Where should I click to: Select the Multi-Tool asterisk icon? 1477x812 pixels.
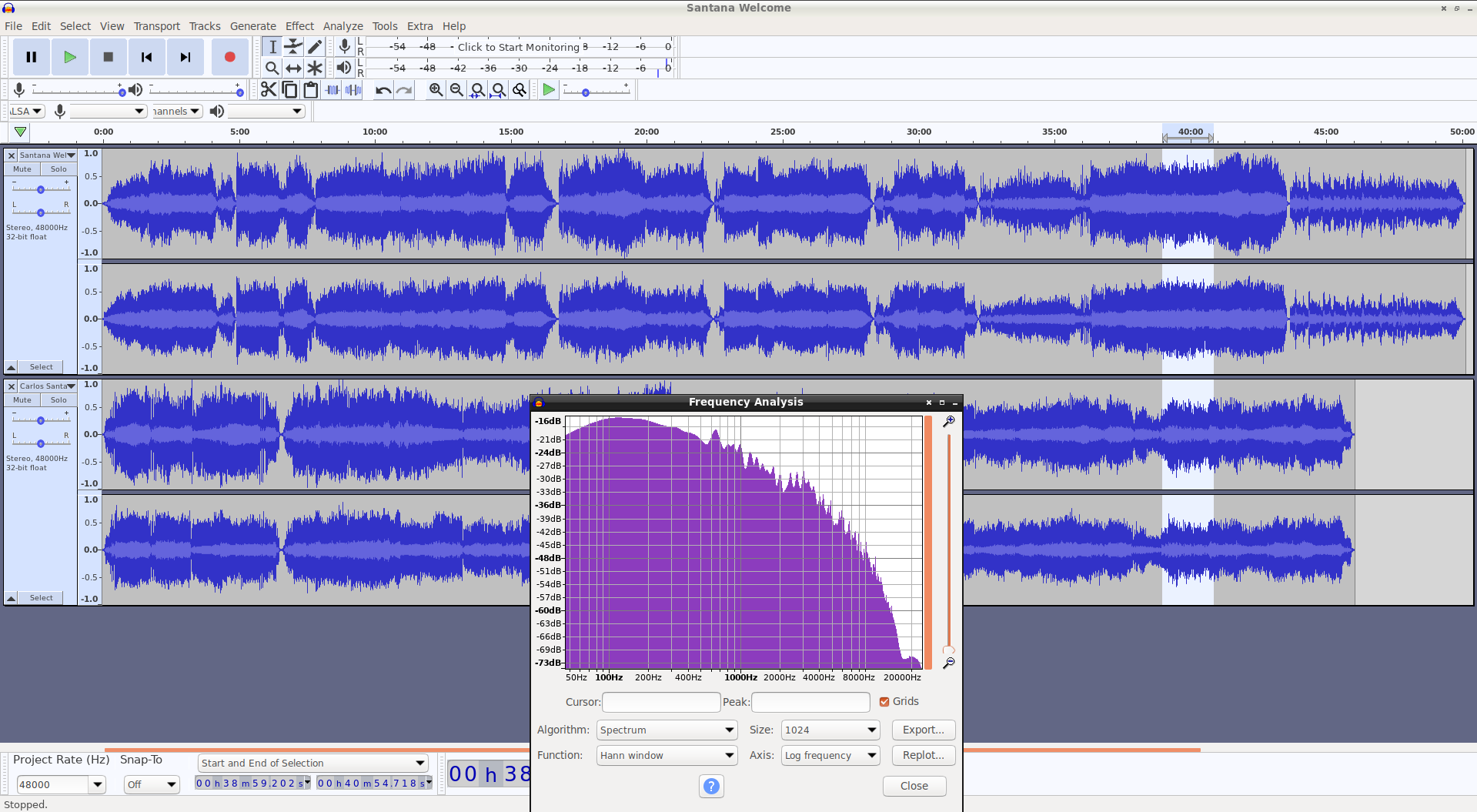pyautogui.click(x=315, y=68)
